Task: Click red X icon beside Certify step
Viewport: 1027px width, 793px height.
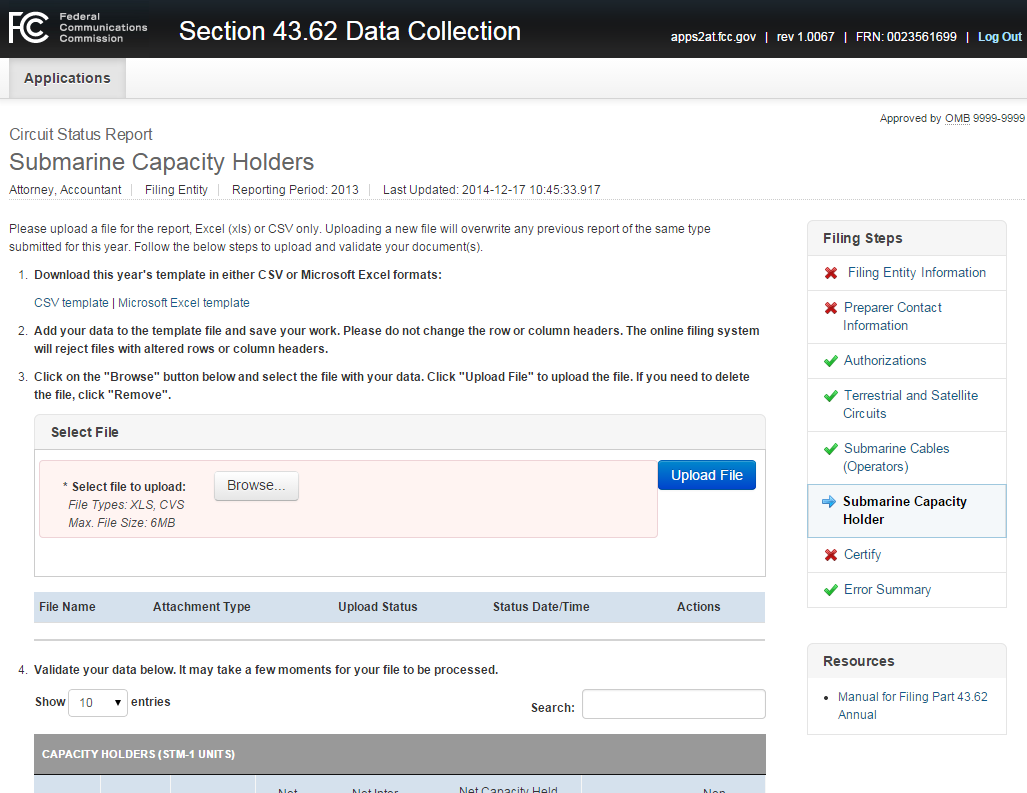Action: [x=830, y=555]
